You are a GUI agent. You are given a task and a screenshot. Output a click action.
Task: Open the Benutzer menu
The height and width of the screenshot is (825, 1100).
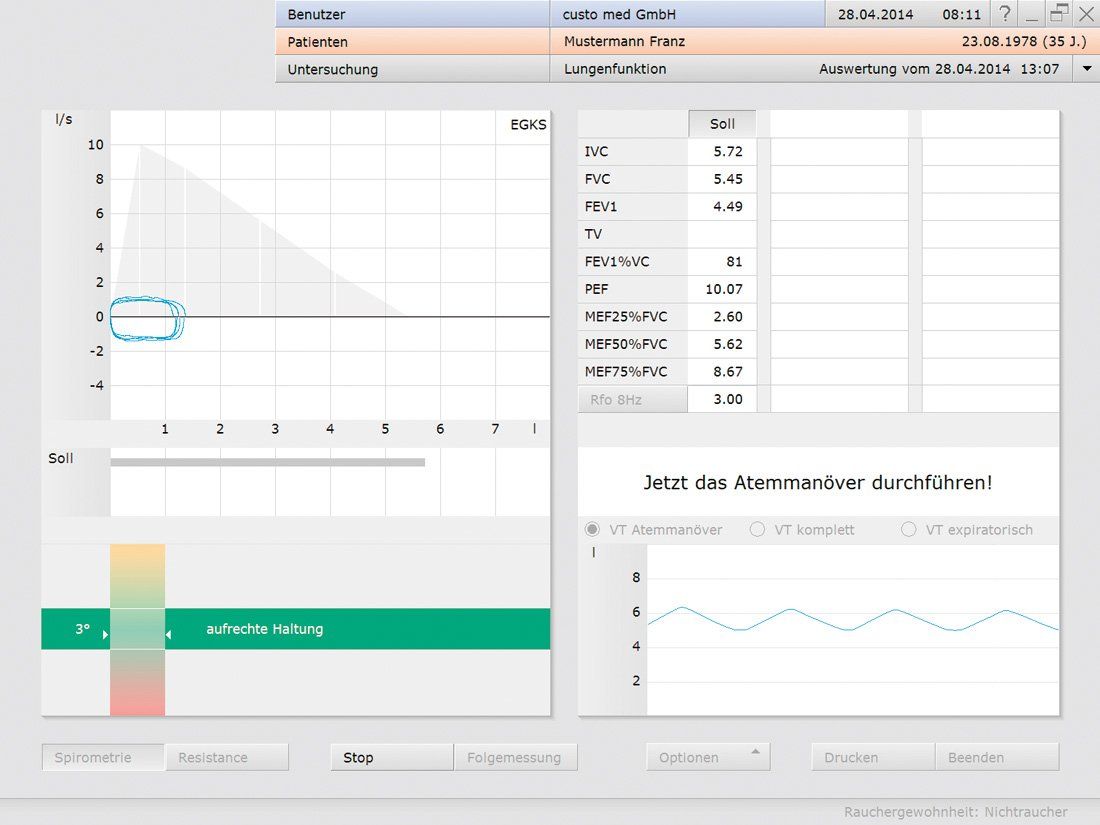[411, 14]
